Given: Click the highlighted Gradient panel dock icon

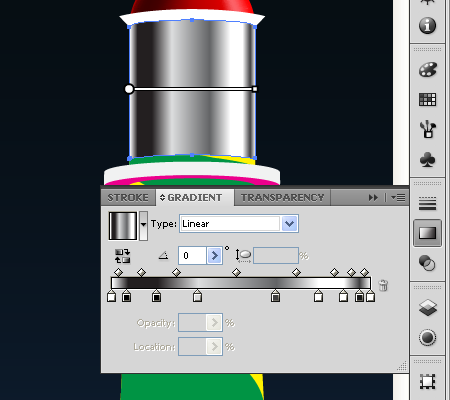Looking at the screenshot, I should (427, 233).
